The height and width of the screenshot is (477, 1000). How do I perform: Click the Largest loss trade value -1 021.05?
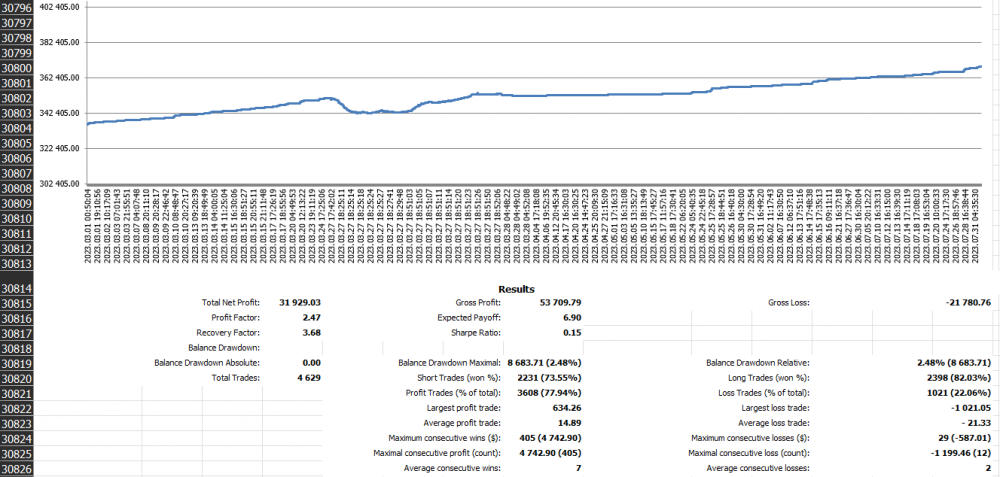tap(964, 408)
